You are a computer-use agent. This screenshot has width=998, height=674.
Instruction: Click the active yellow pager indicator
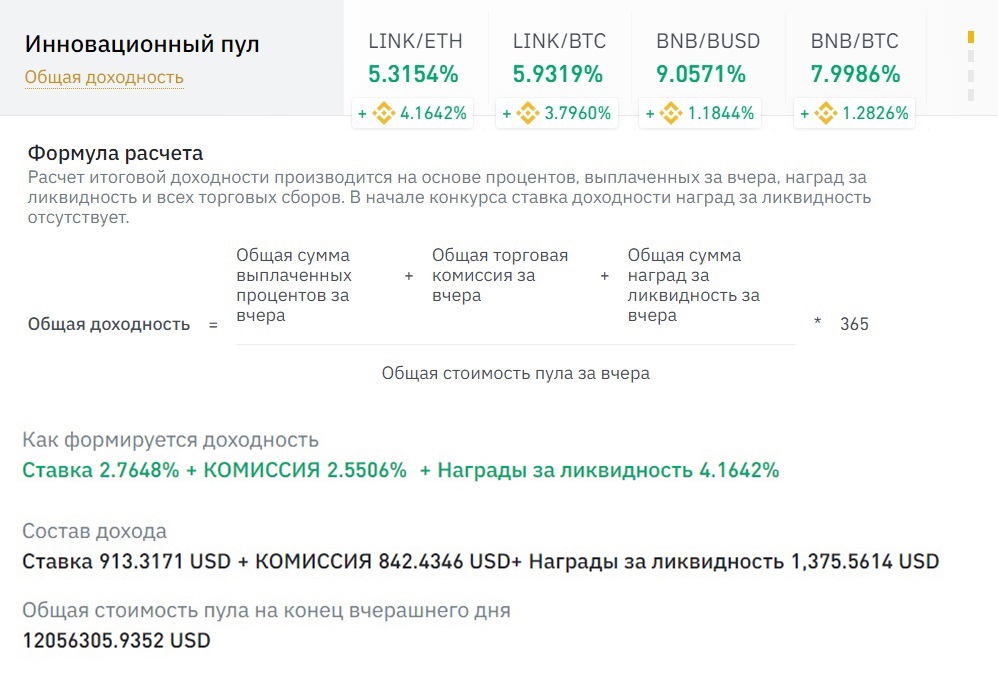(970, 37)
